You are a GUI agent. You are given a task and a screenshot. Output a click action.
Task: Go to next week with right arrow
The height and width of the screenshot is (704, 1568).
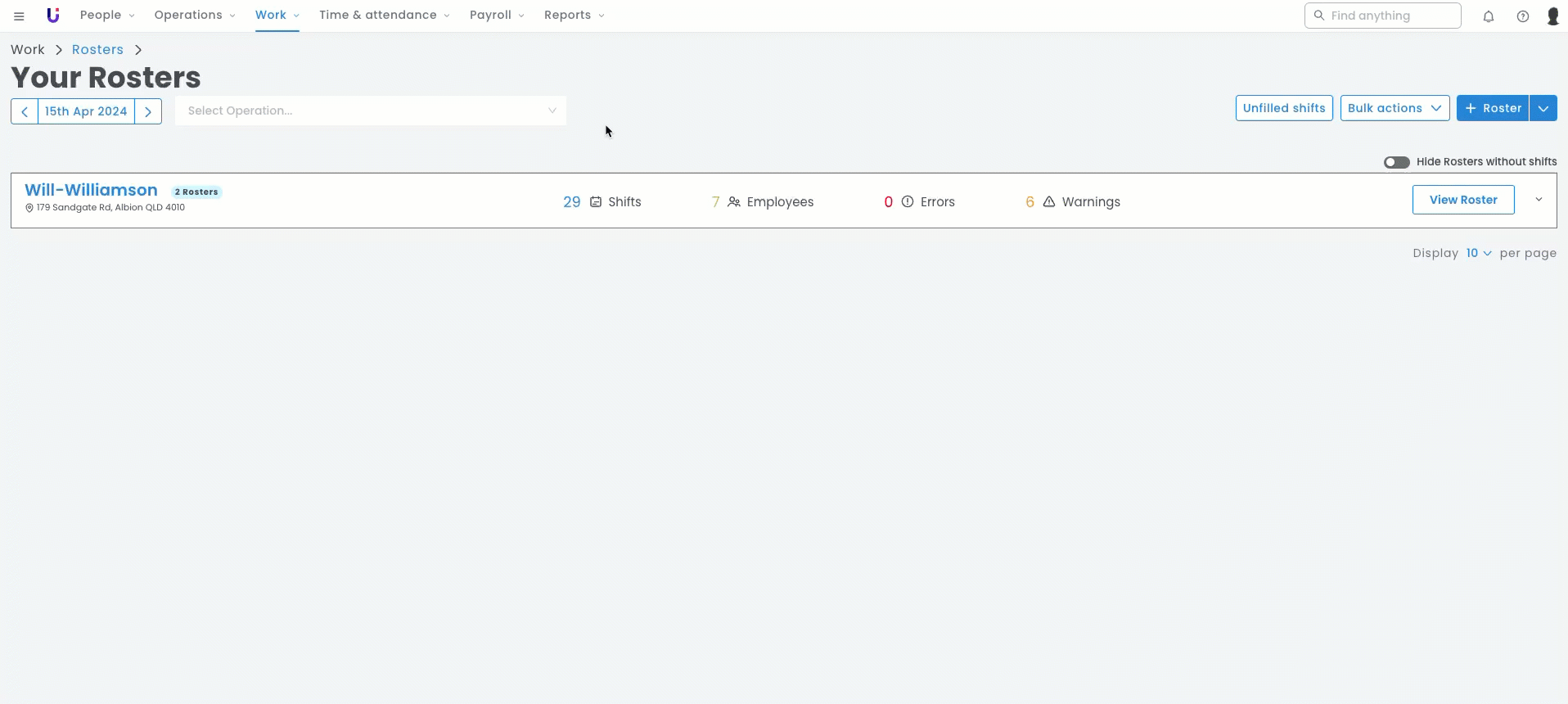(148, 111)
